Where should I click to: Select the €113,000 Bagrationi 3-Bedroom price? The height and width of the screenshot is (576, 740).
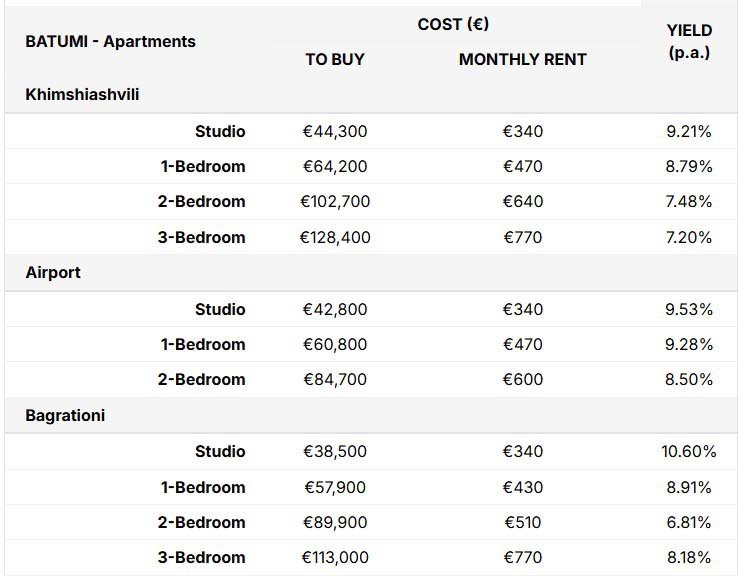click(x=335, y=558)
